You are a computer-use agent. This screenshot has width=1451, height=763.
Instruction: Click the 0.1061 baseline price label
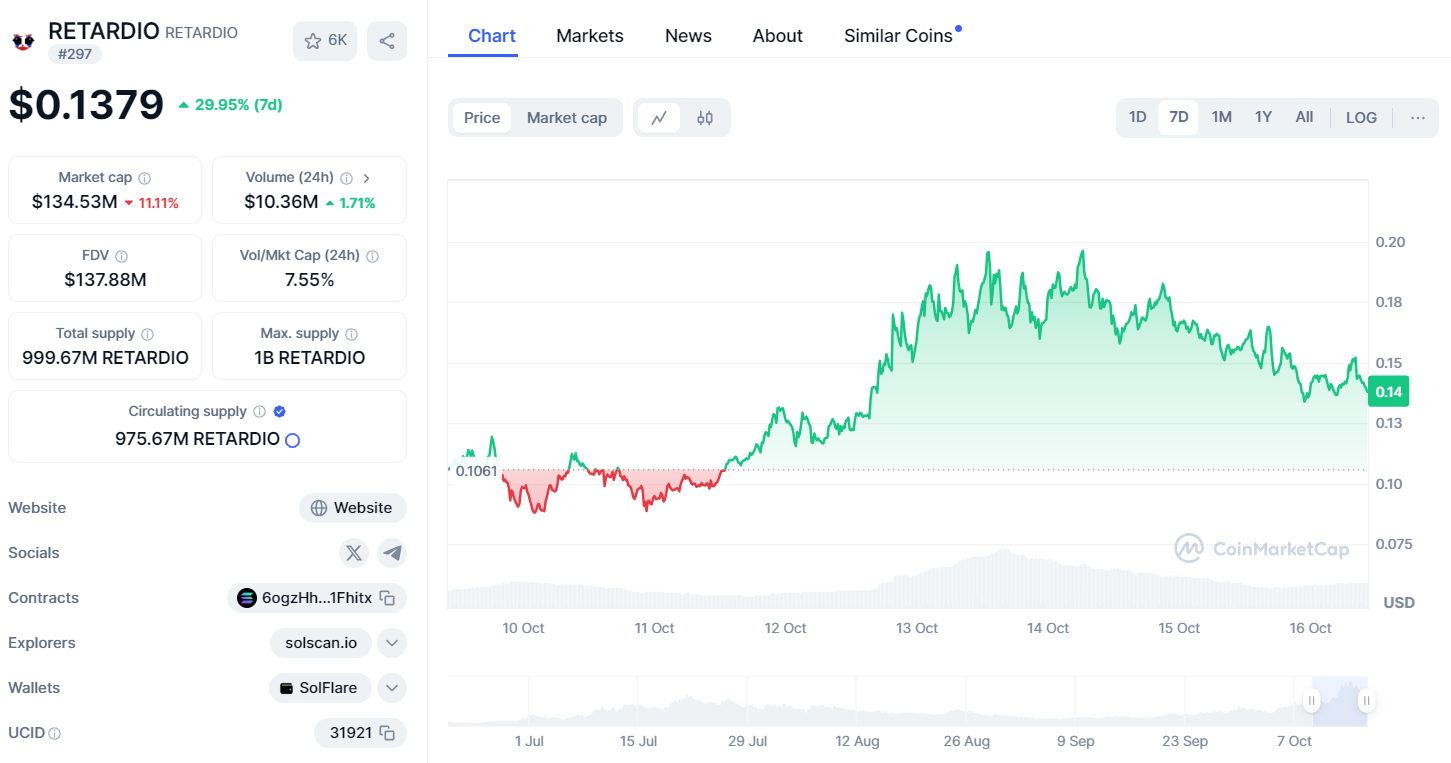476,471
